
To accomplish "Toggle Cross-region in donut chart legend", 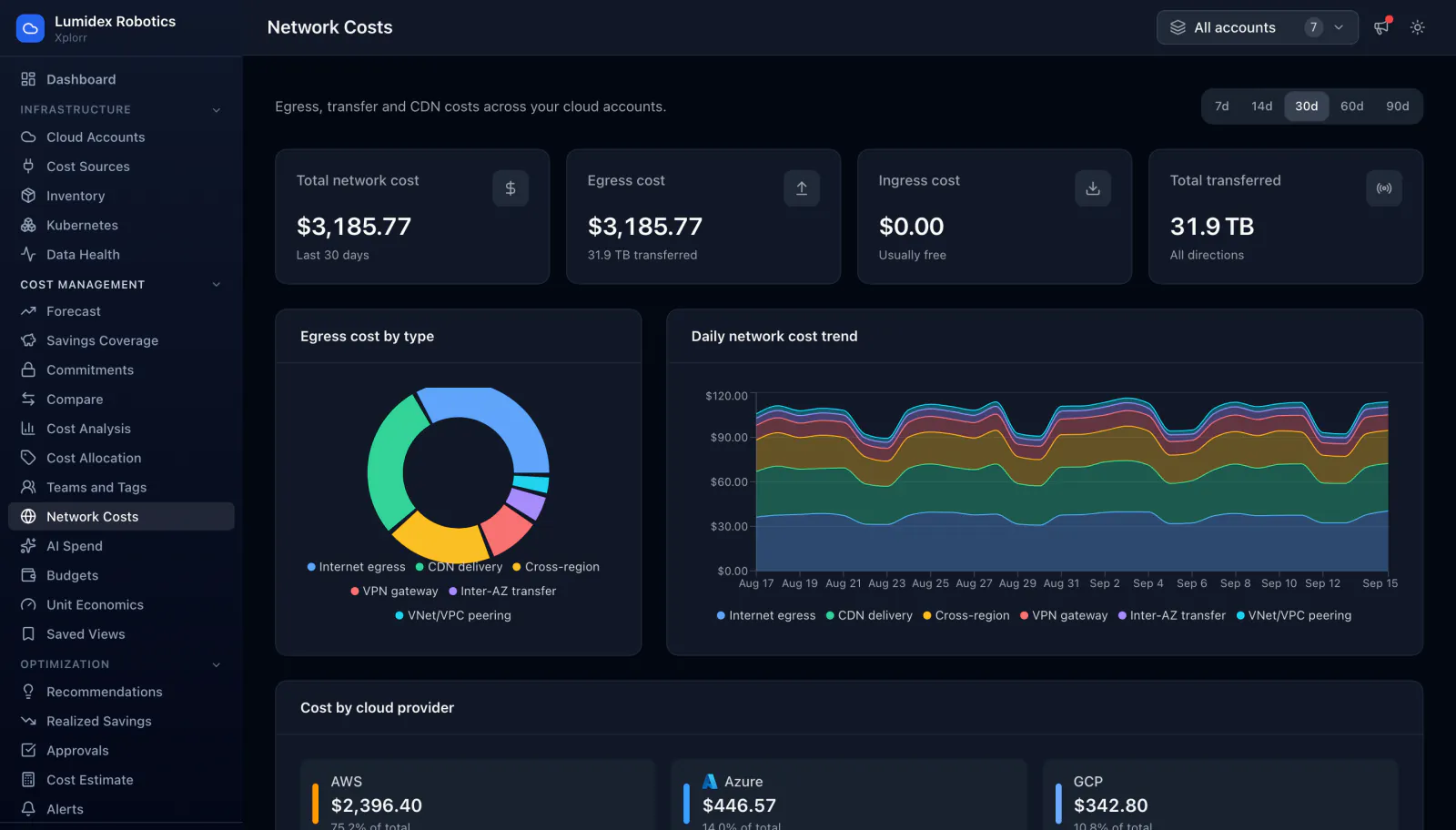I will click(x=556, y=567).
